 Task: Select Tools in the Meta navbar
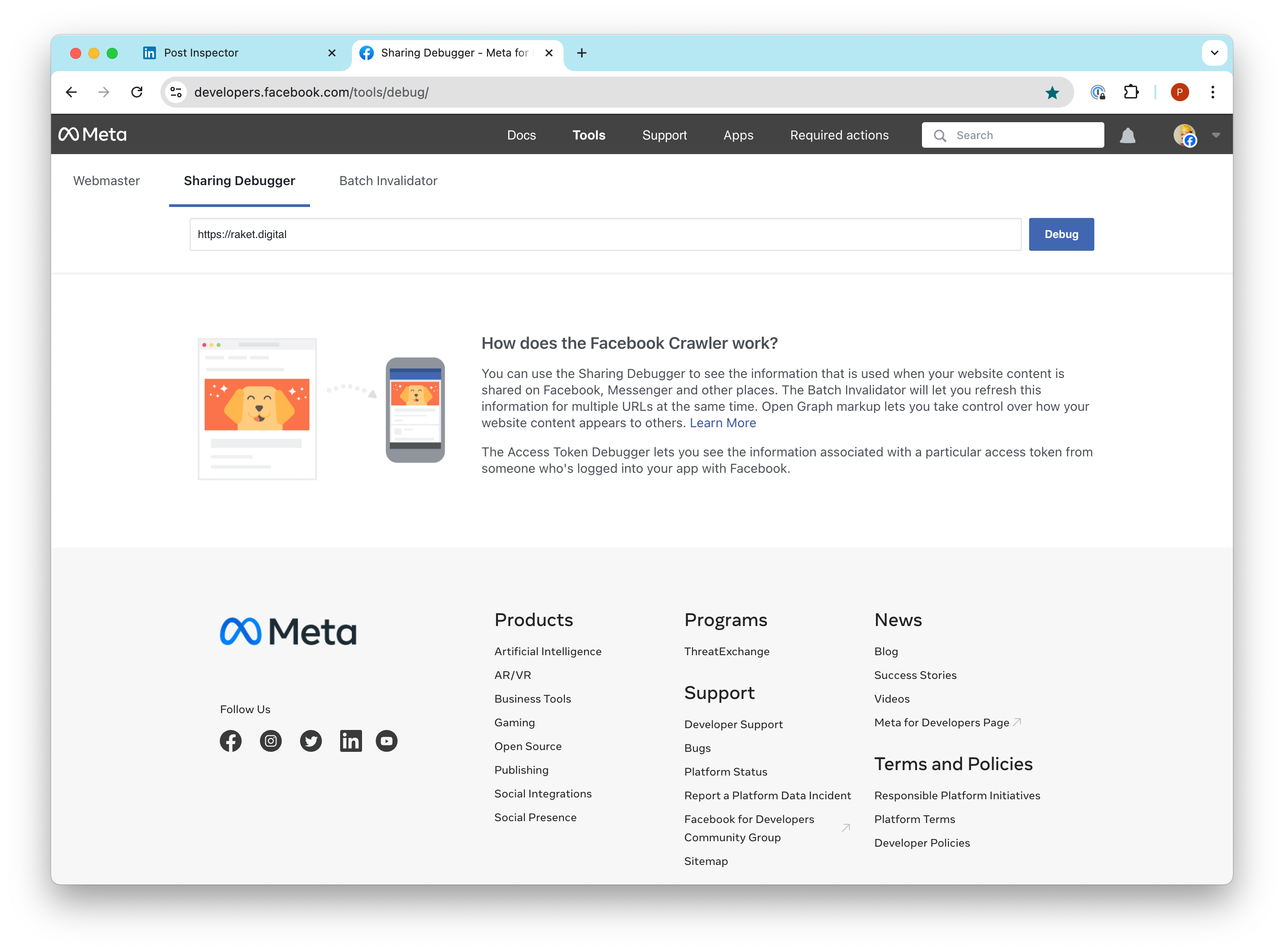click(588, 135)
